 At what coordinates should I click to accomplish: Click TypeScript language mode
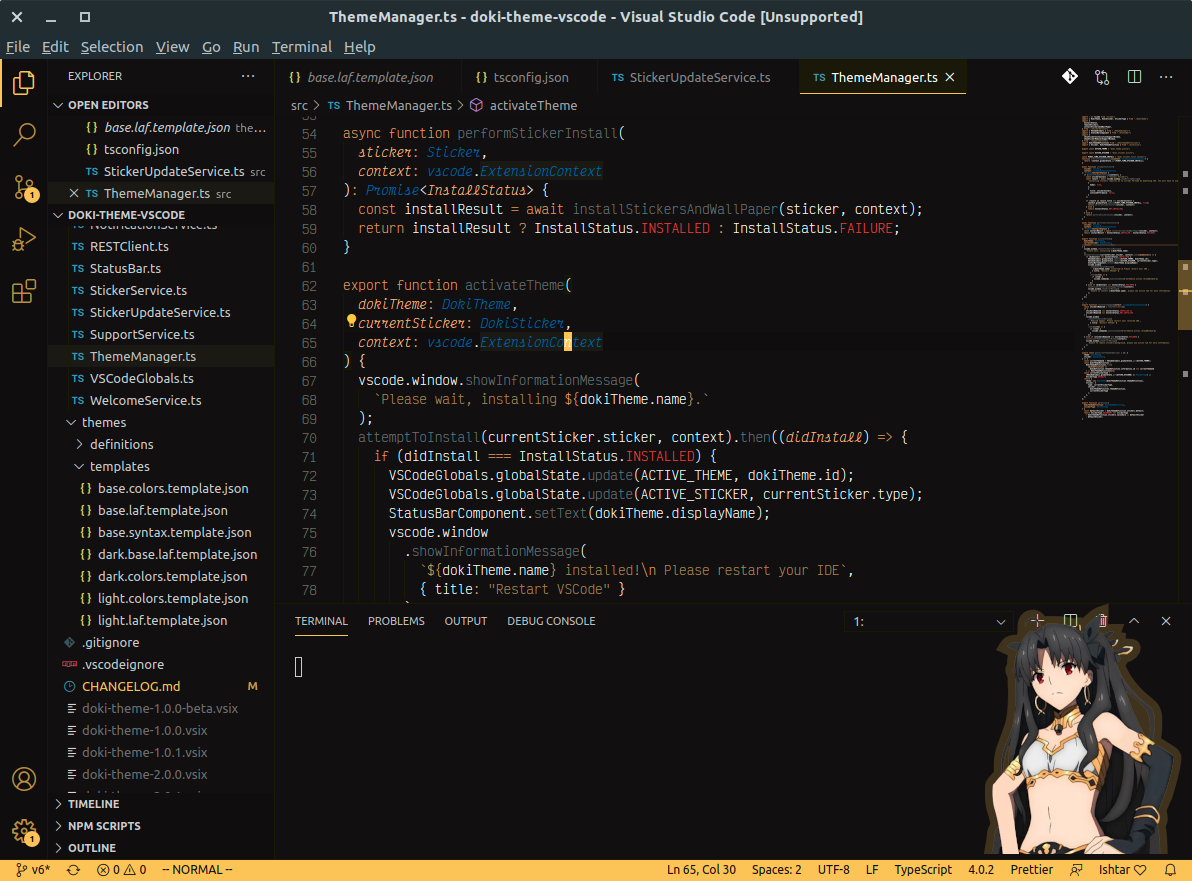[x=923, y=870]
